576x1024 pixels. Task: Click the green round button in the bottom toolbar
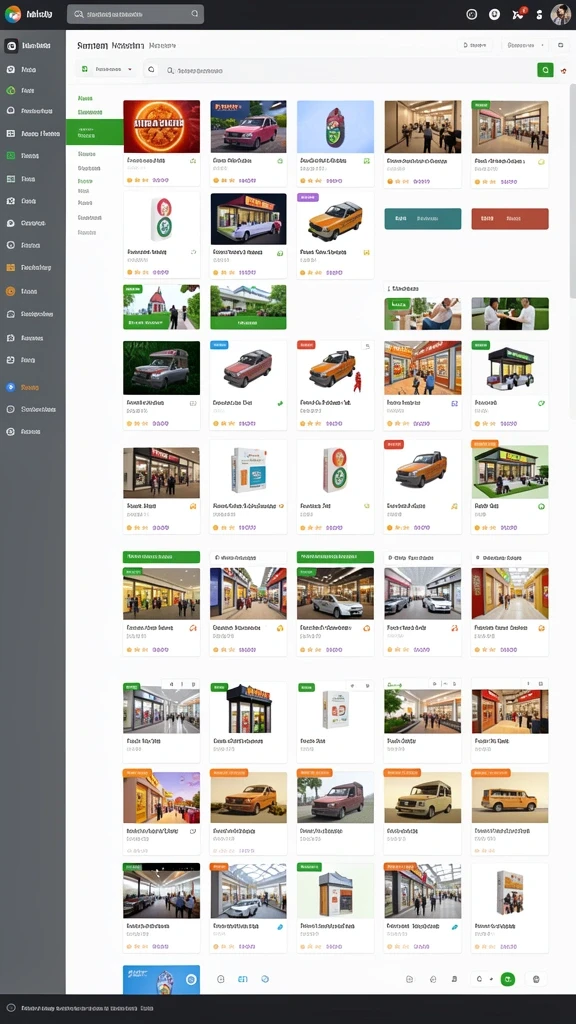pyautogui.click(x=507, y=979)
